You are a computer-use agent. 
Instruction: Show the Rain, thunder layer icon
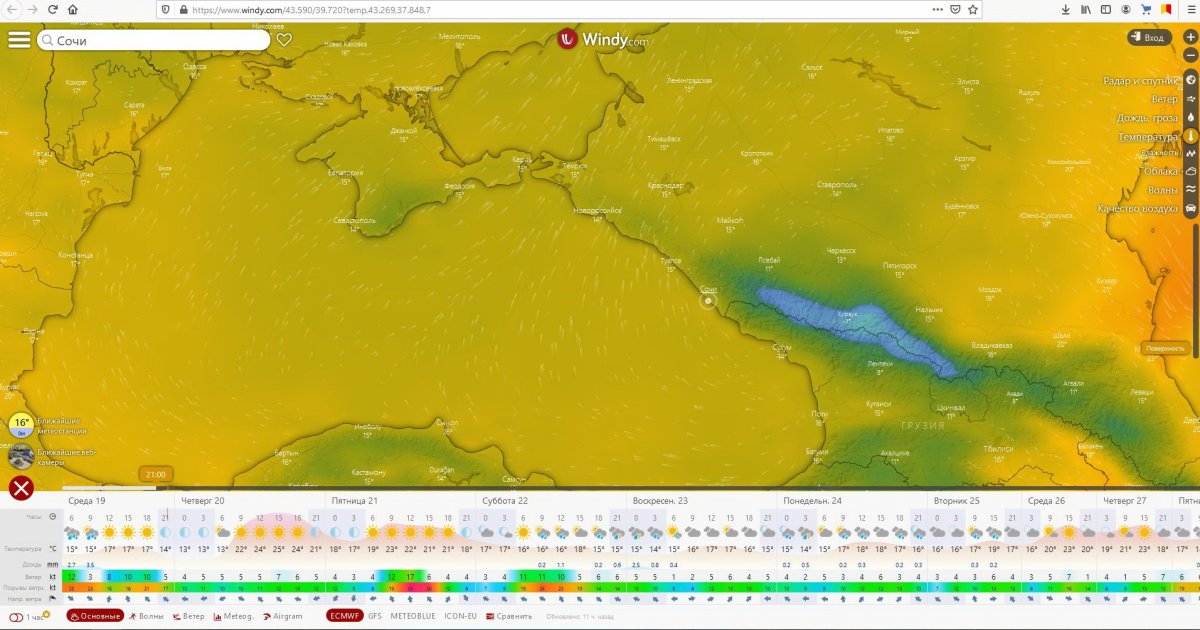1190,118
